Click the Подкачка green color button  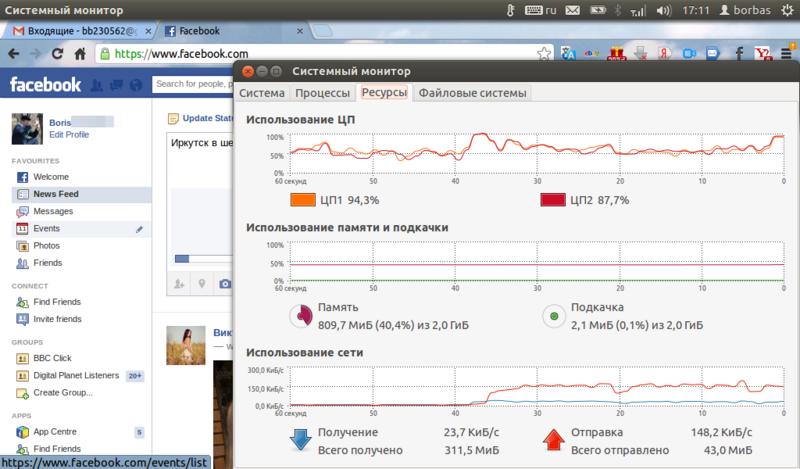coord(554,316)
